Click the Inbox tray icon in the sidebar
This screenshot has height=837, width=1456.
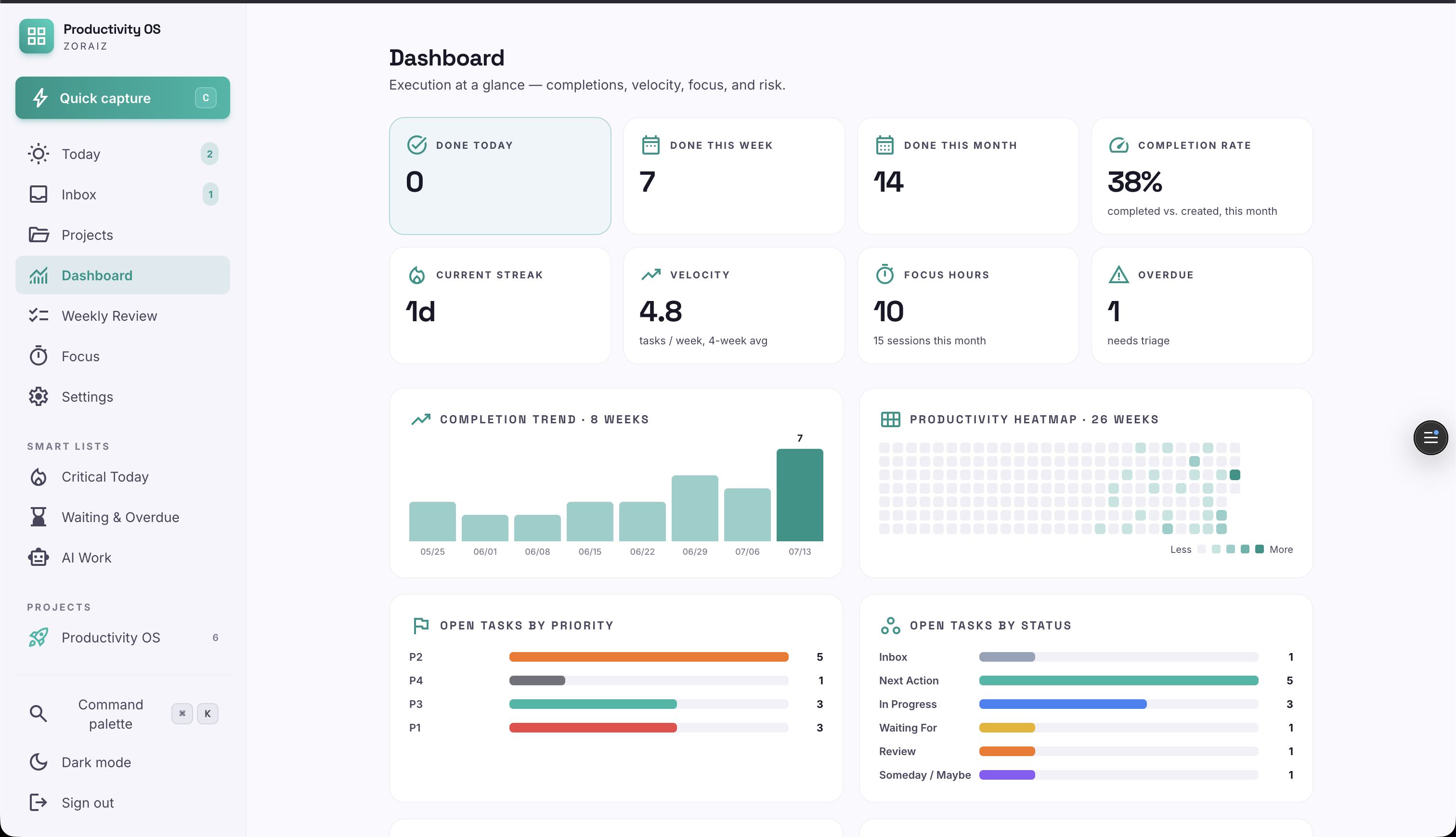tap(39, 194)
